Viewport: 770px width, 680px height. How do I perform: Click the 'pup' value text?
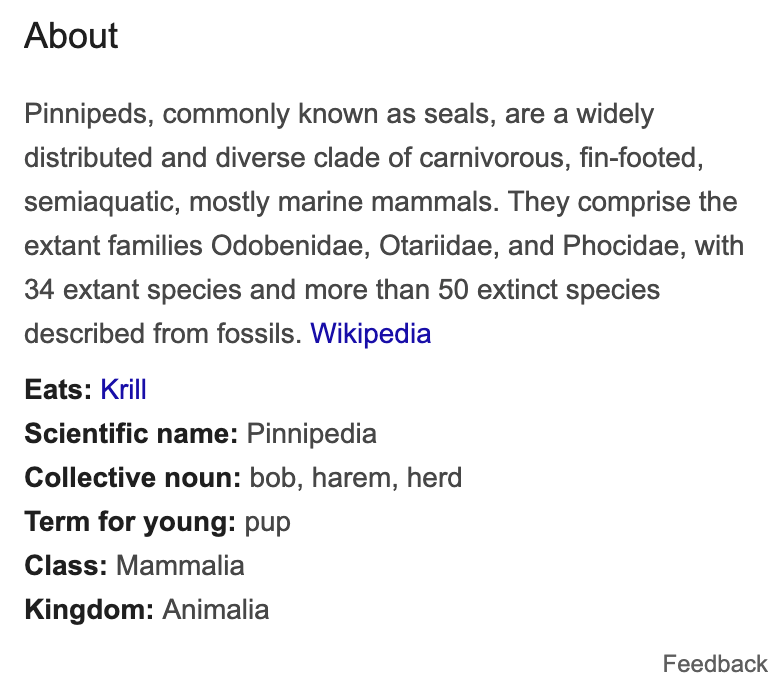coord(268,521)
